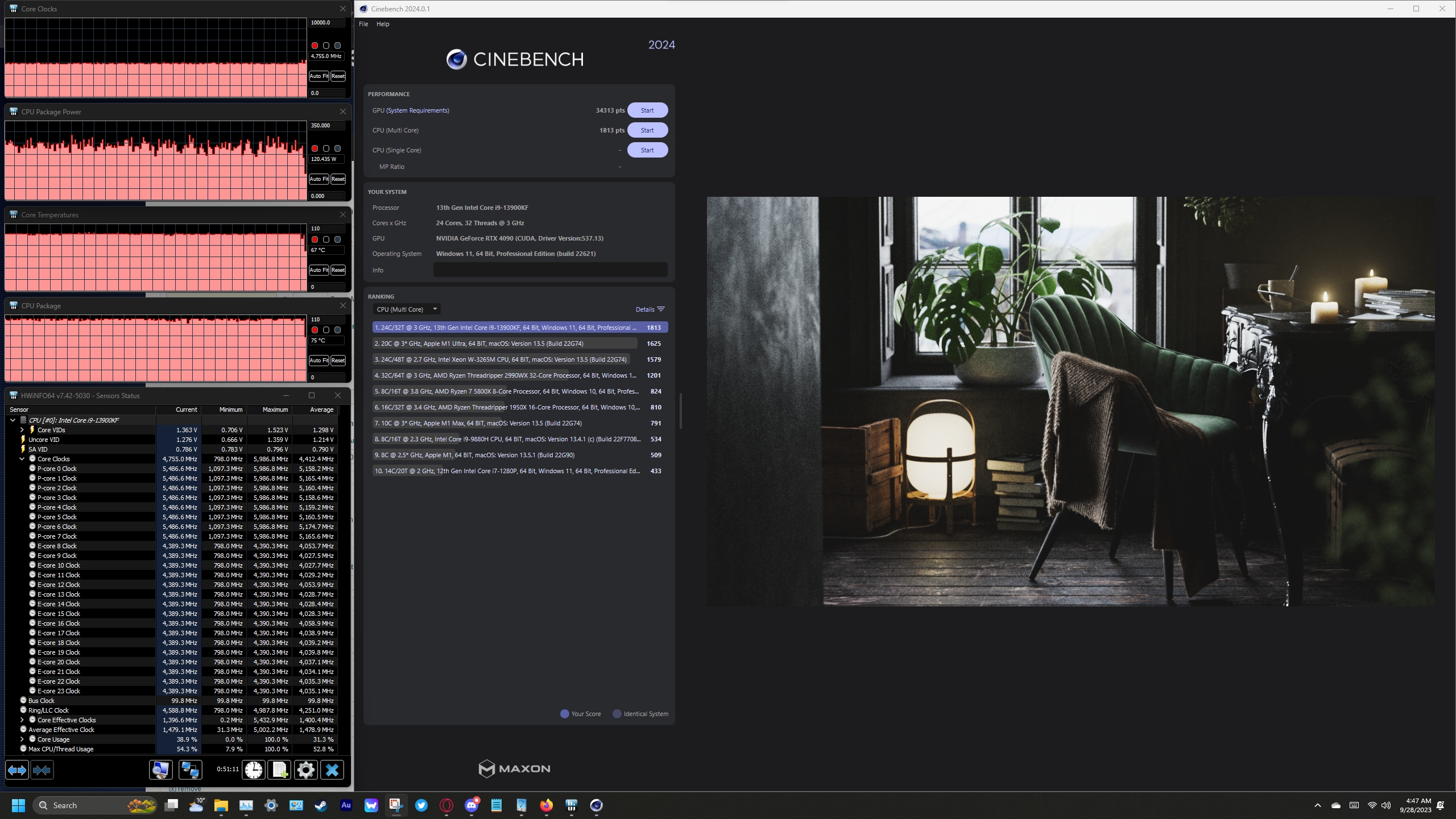Image resolution: width=1456 pixels, height=819 pixels.
Task: Select red circle in CPU Package window
Action: pos(315,330)
